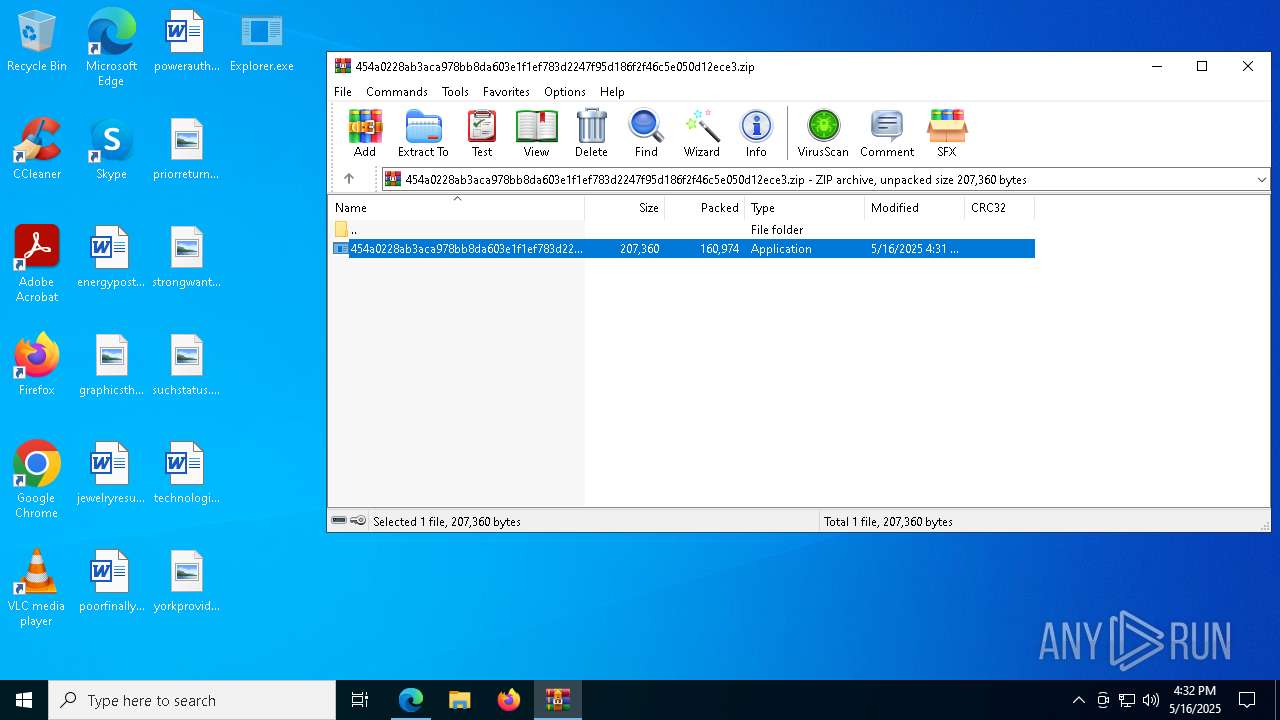This screenshot has width=1280, height=720.
Task: Click the SFX toolbar icon
Action: 946,134
